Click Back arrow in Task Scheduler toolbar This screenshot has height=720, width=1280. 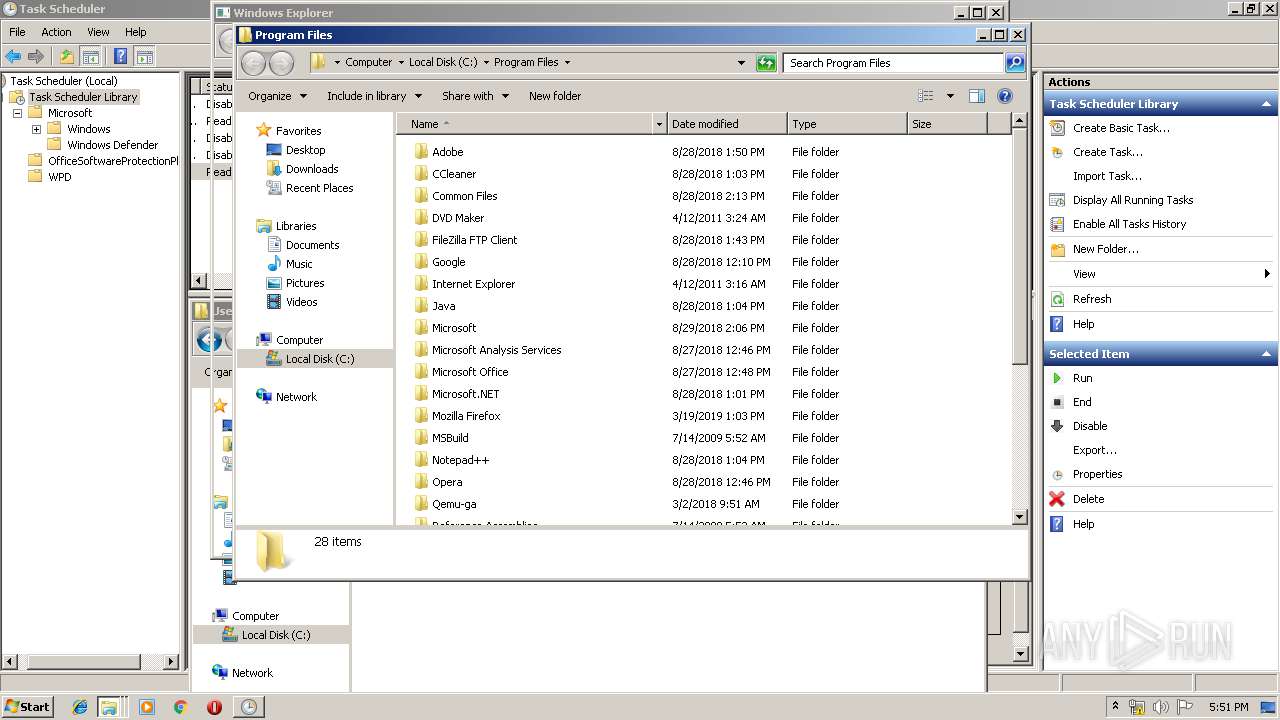click(13, 56)
